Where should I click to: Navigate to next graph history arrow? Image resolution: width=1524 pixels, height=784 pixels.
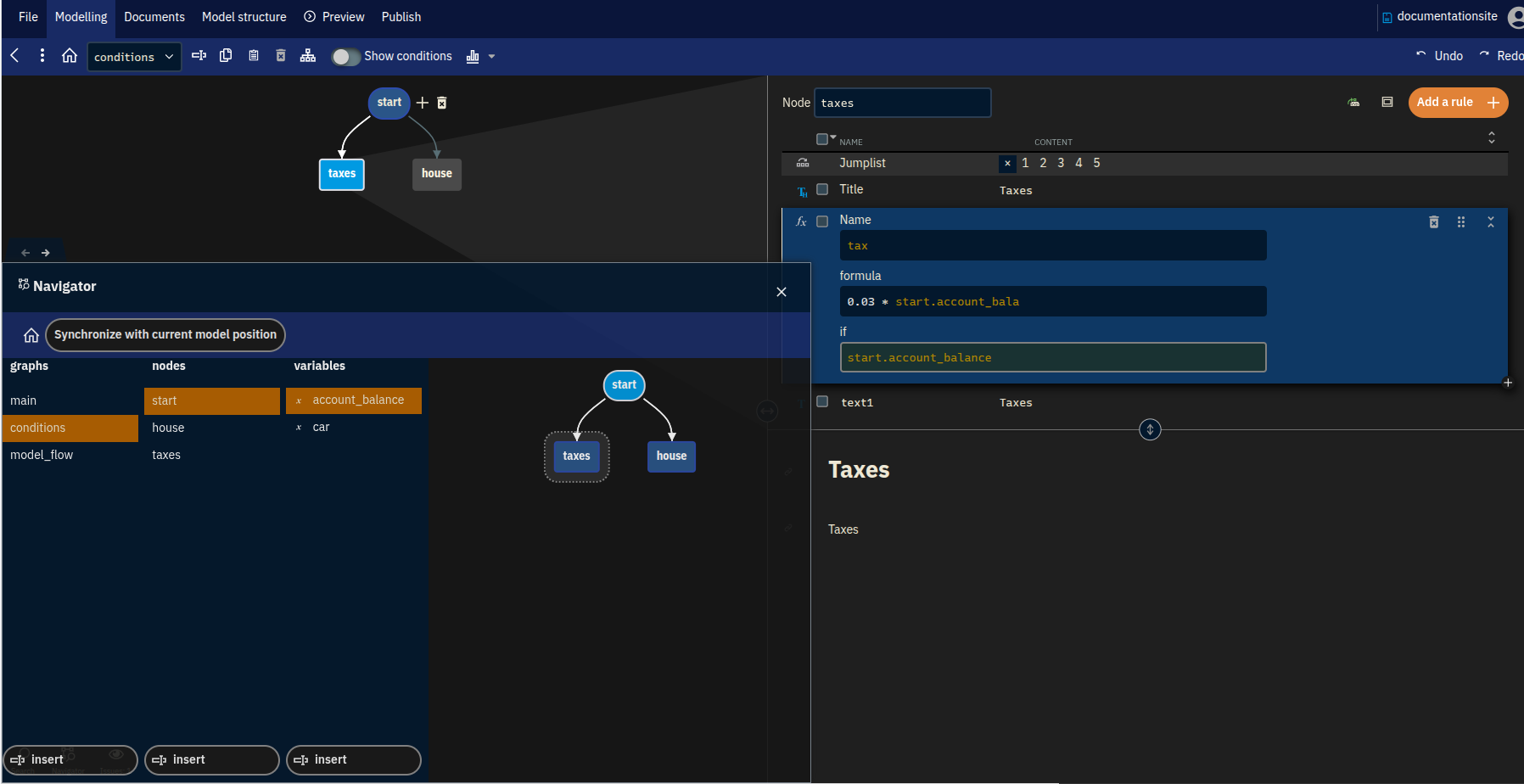click(x=46, y=253)
